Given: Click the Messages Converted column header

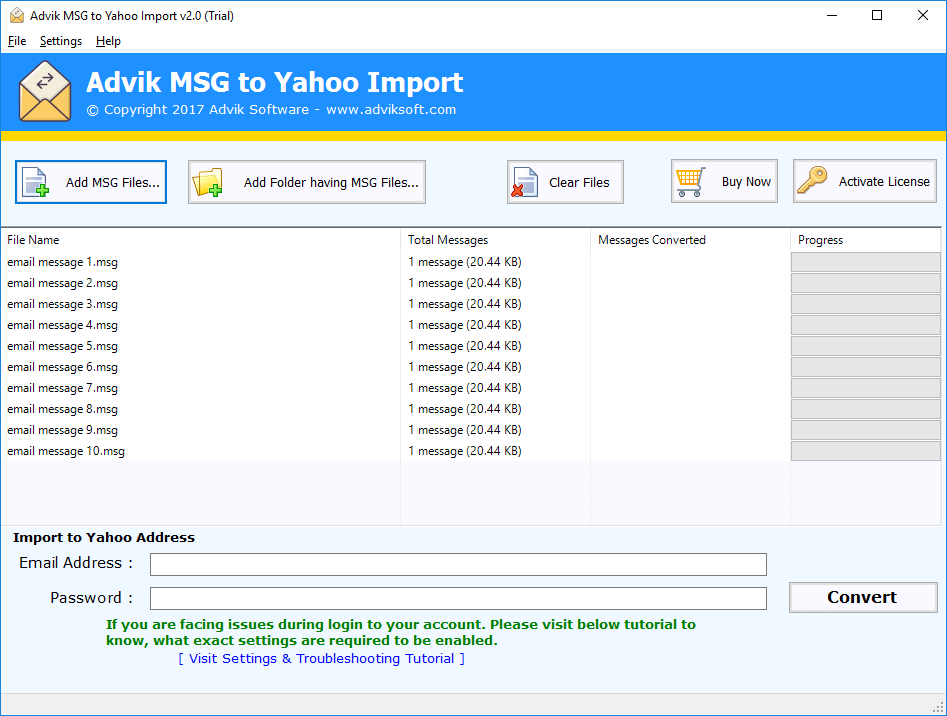Looking at the screenshot, I should [x=690, y=240].
